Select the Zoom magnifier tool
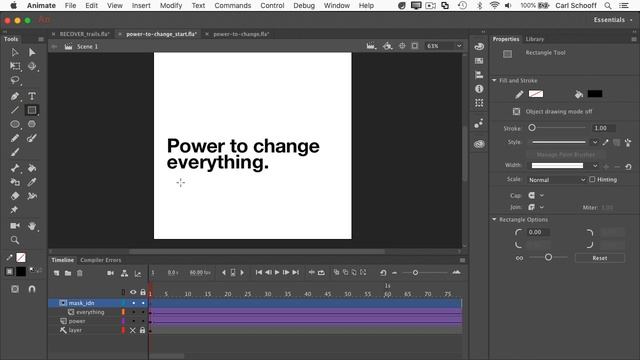640x360 pixels. click(15, 240)
